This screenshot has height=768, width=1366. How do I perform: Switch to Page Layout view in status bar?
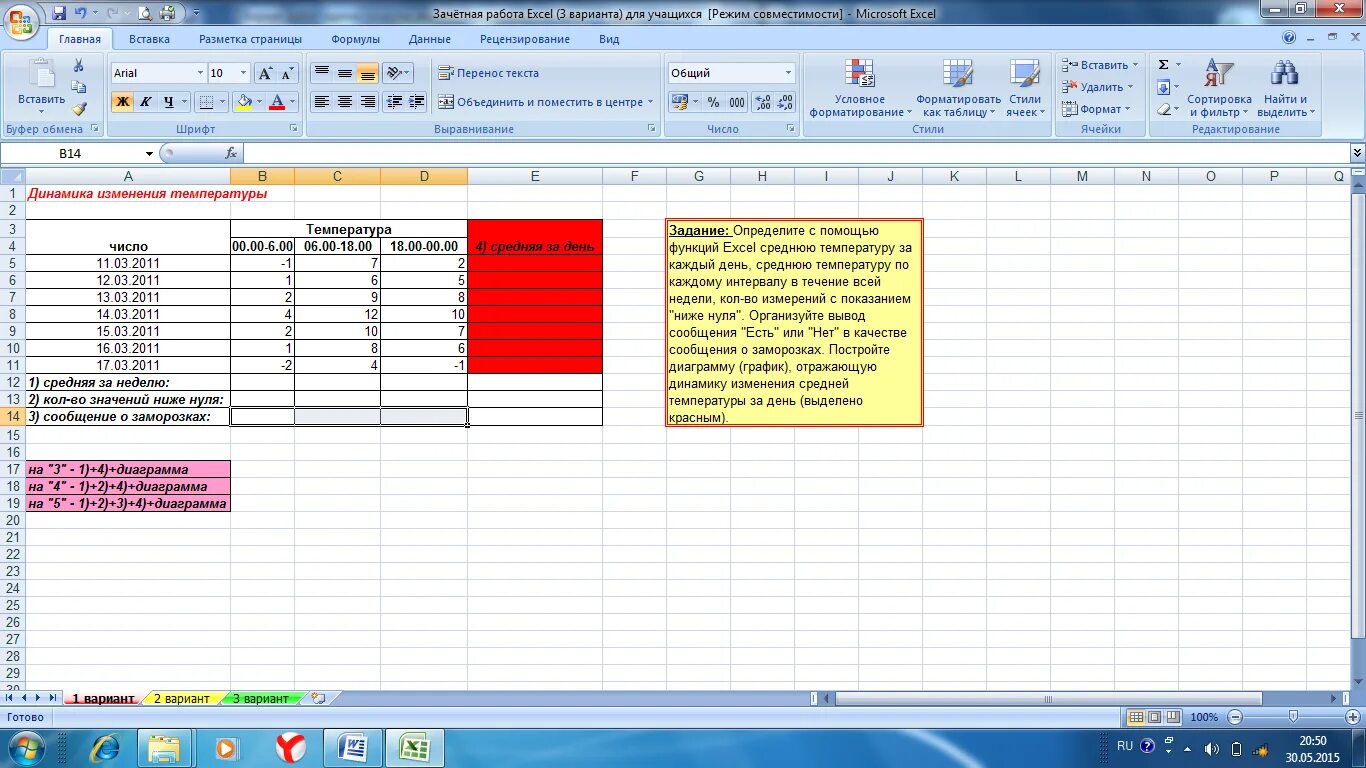(1154, 717)
